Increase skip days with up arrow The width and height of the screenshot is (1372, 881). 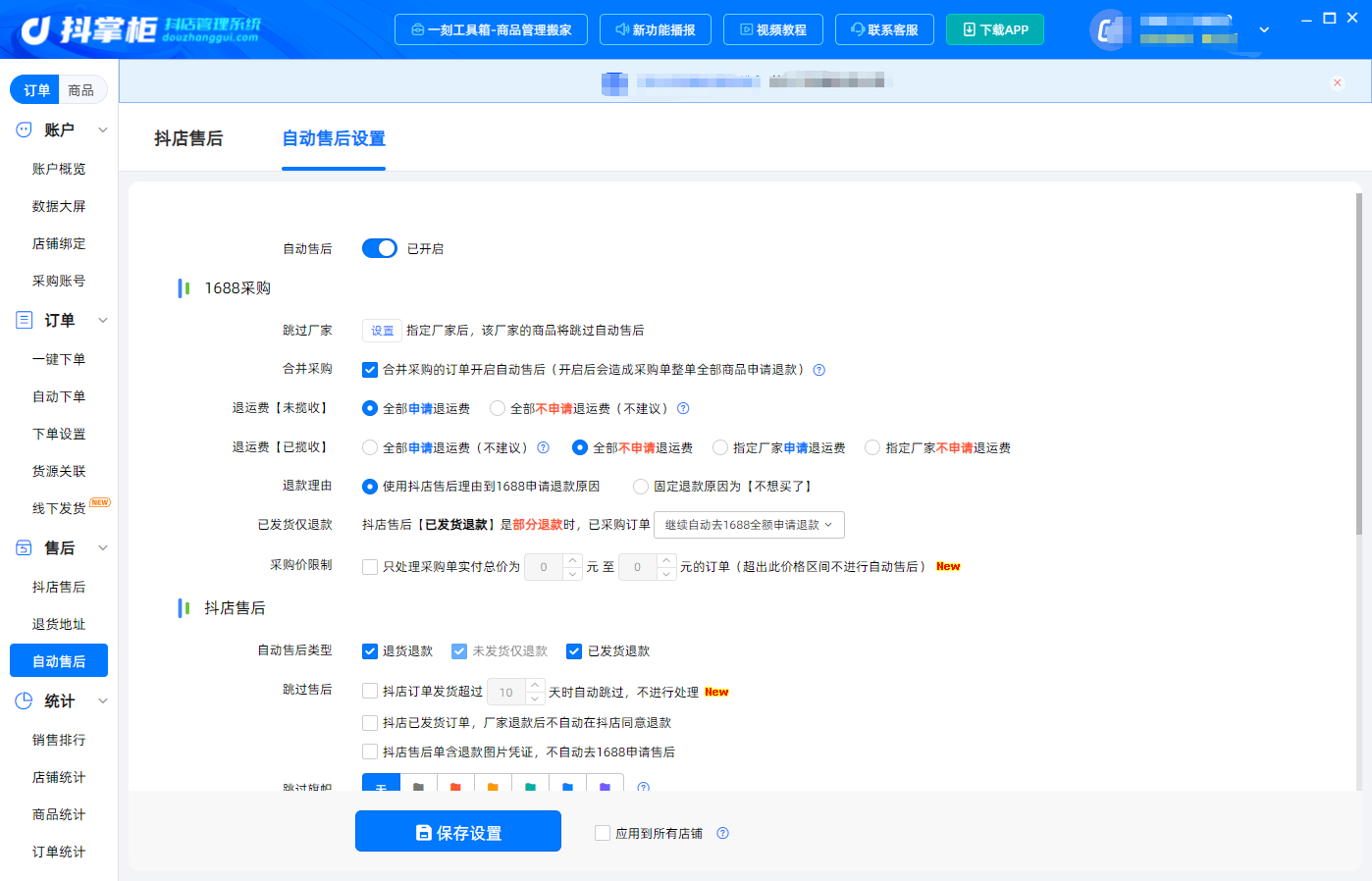click(535, 685)
